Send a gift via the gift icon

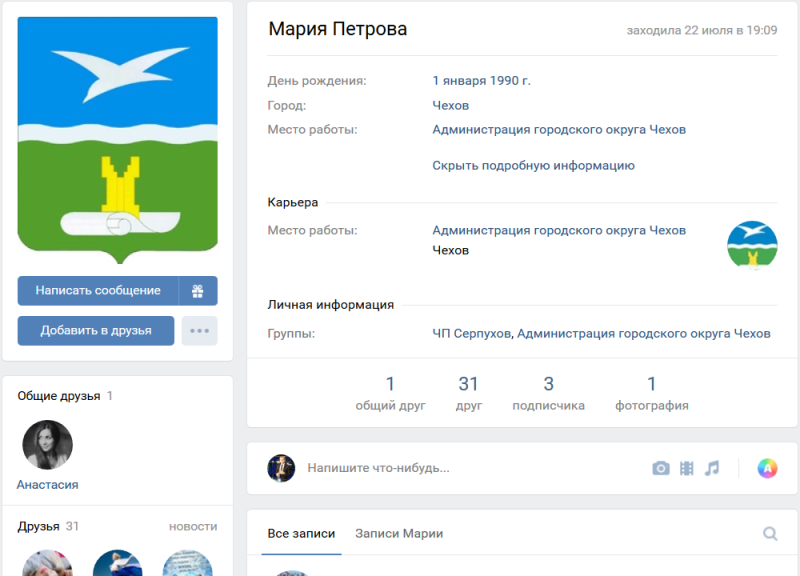(x=198, y=291)
